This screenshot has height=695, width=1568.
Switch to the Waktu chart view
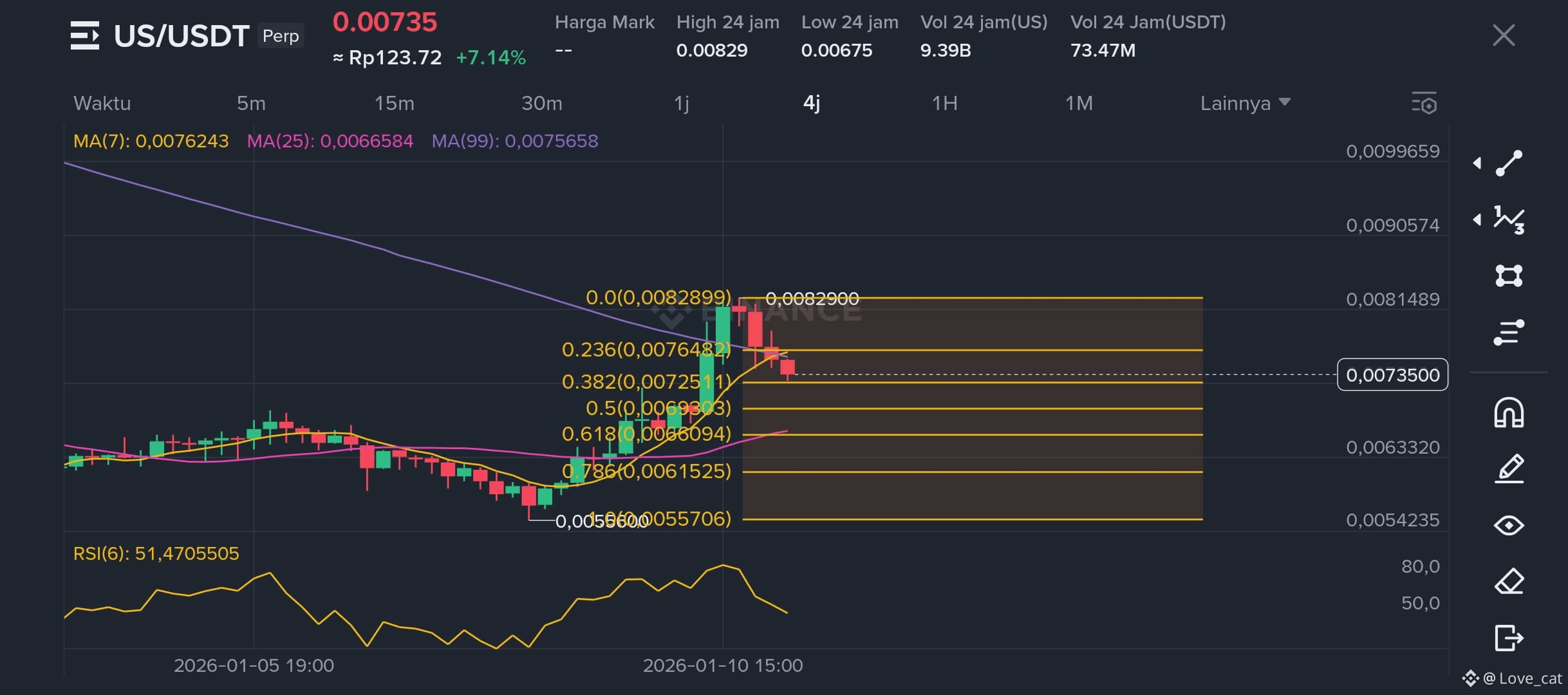[x=102, y=103]
